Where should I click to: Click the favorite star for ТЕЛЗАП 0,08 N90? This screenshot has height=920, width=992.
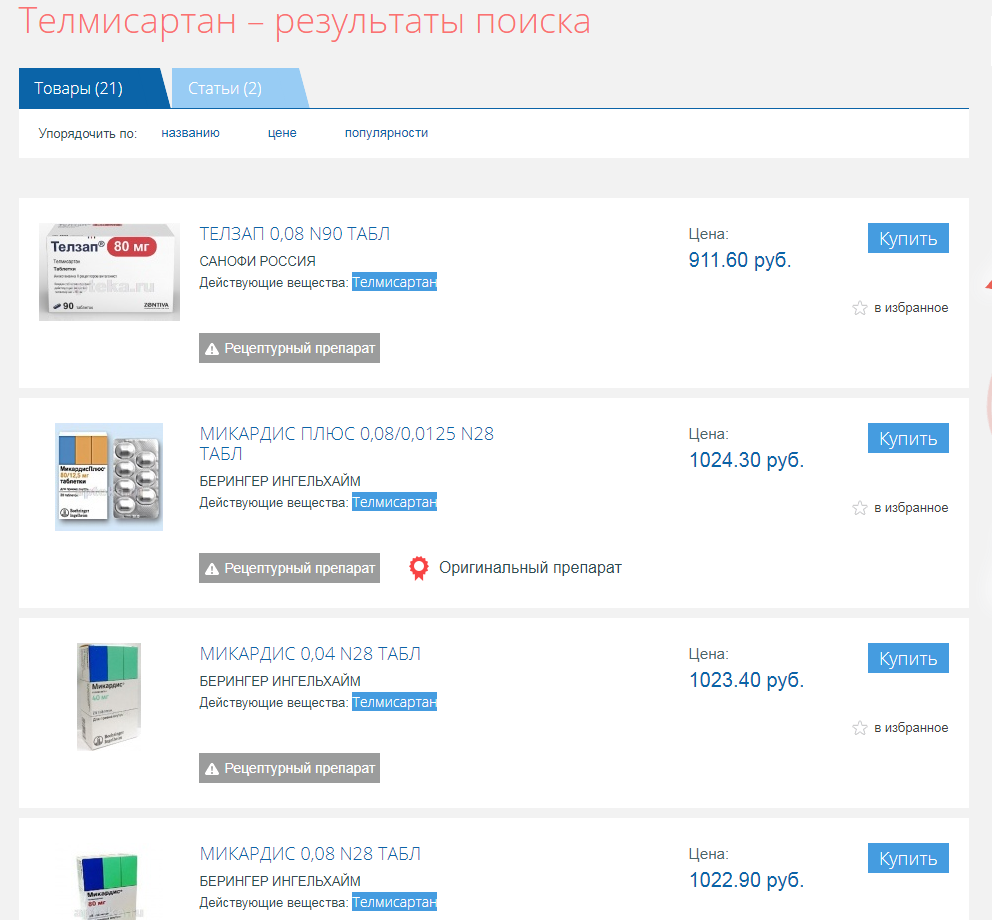[x=860, y=308]
